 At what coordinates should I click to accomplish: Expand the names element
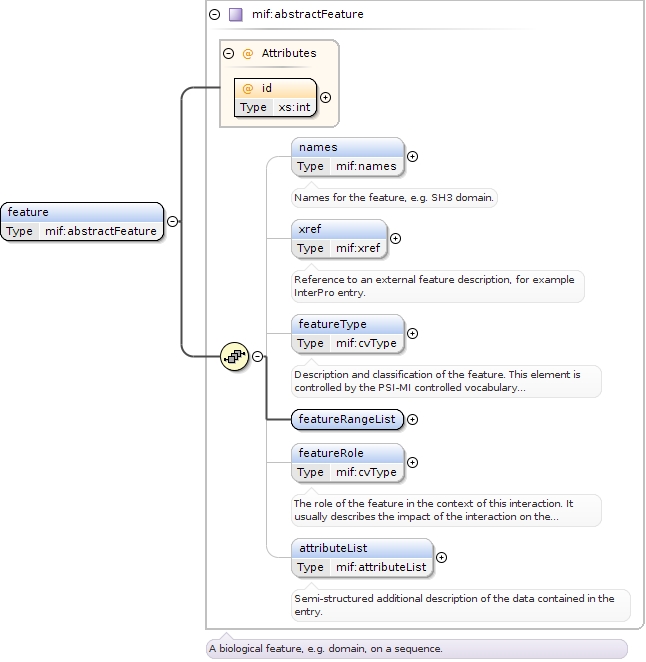click(412, 156)
